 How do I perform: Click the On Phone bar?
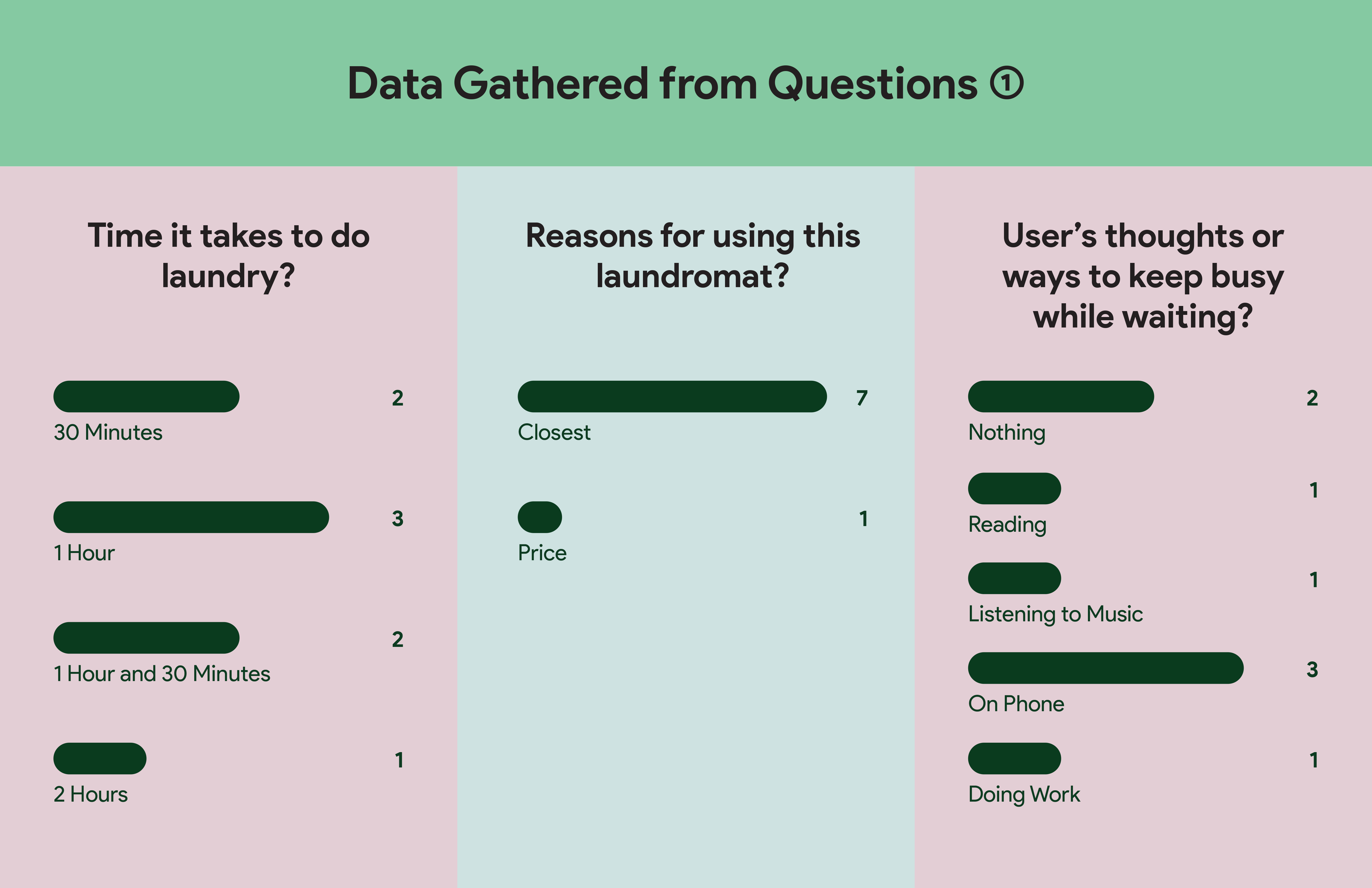1106,668
